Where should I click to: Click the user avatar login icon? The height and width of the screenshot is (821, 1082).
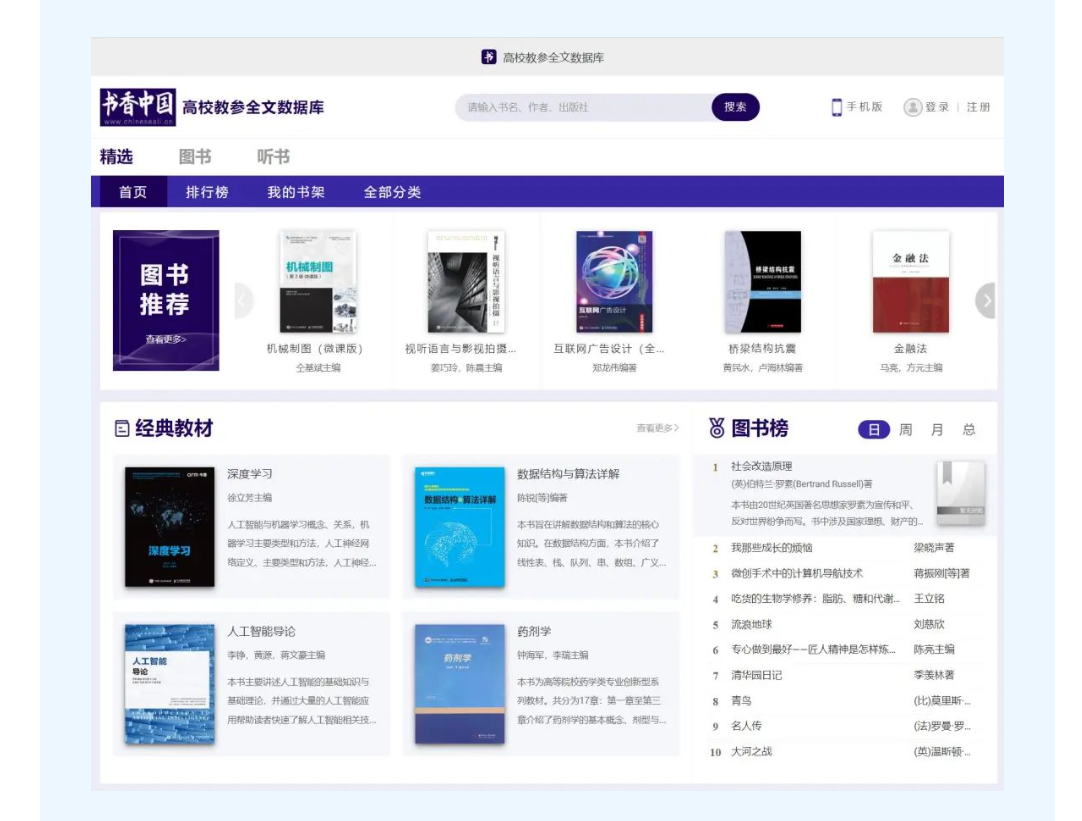tap(912, 107)
